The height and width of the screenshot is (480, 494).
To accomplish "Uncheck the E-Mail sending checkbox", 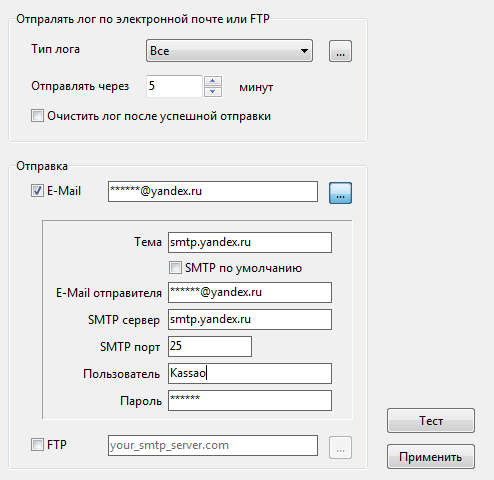I will pos(37,191).
